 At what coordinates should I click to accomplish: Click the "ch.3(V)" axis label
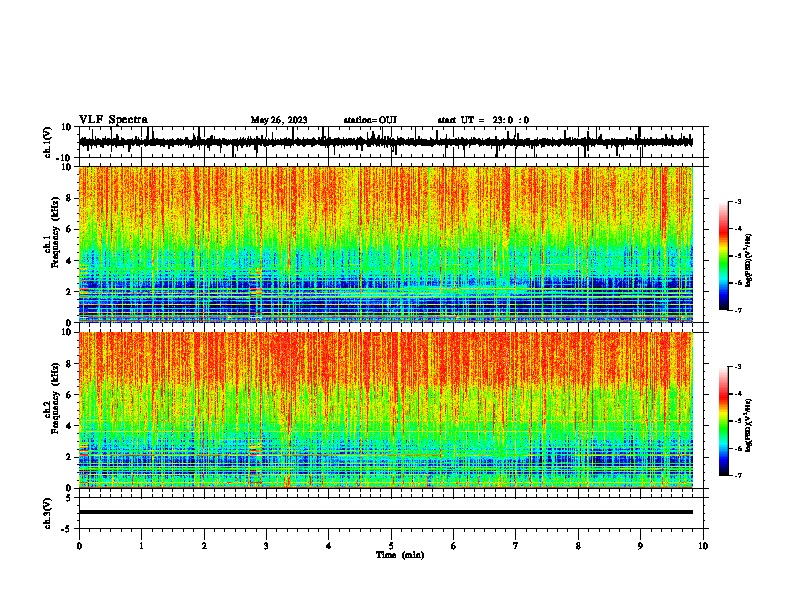pos(48,513)
